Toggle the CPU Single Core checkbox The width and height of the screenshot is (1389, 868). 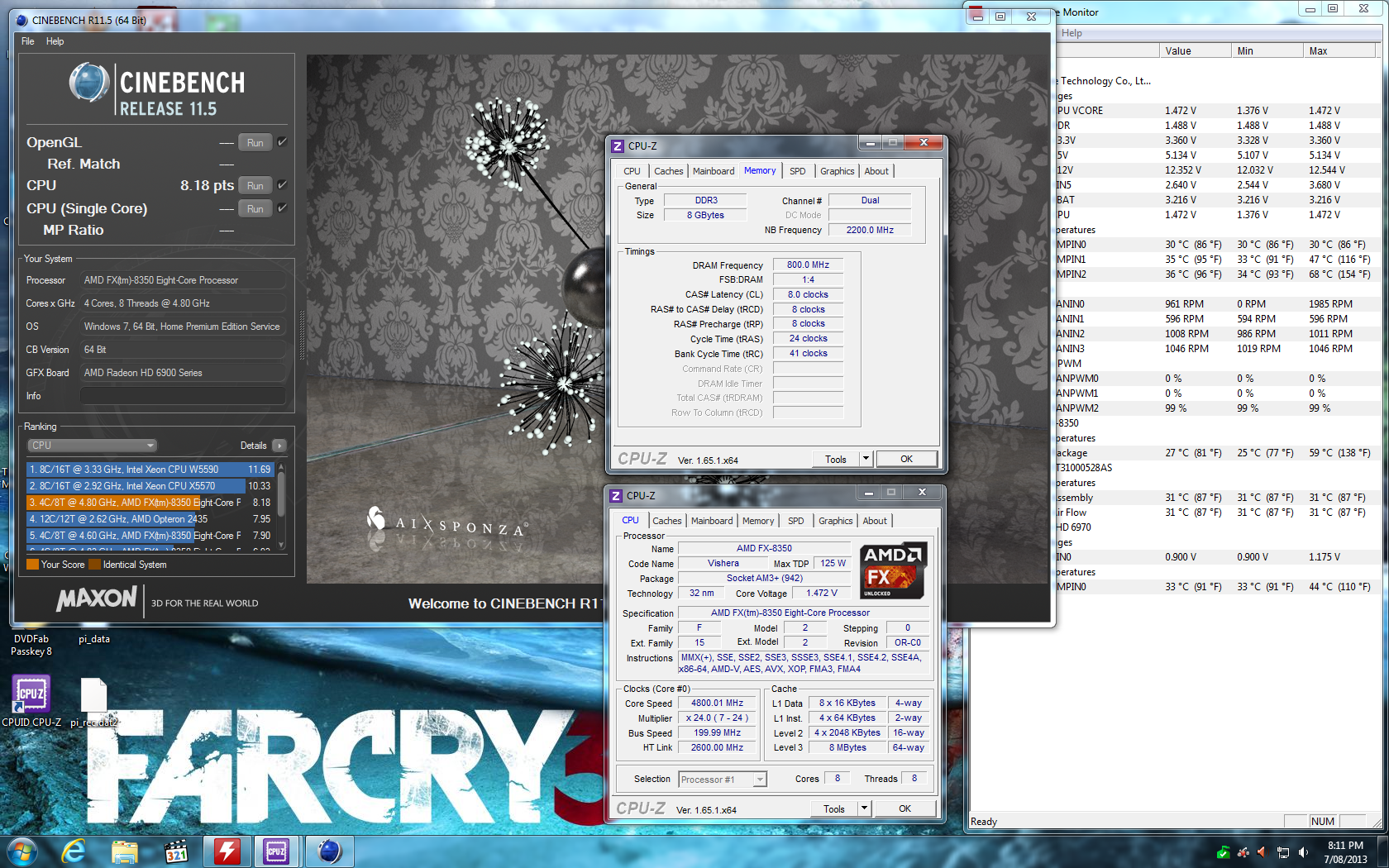(x=282, y=208)
